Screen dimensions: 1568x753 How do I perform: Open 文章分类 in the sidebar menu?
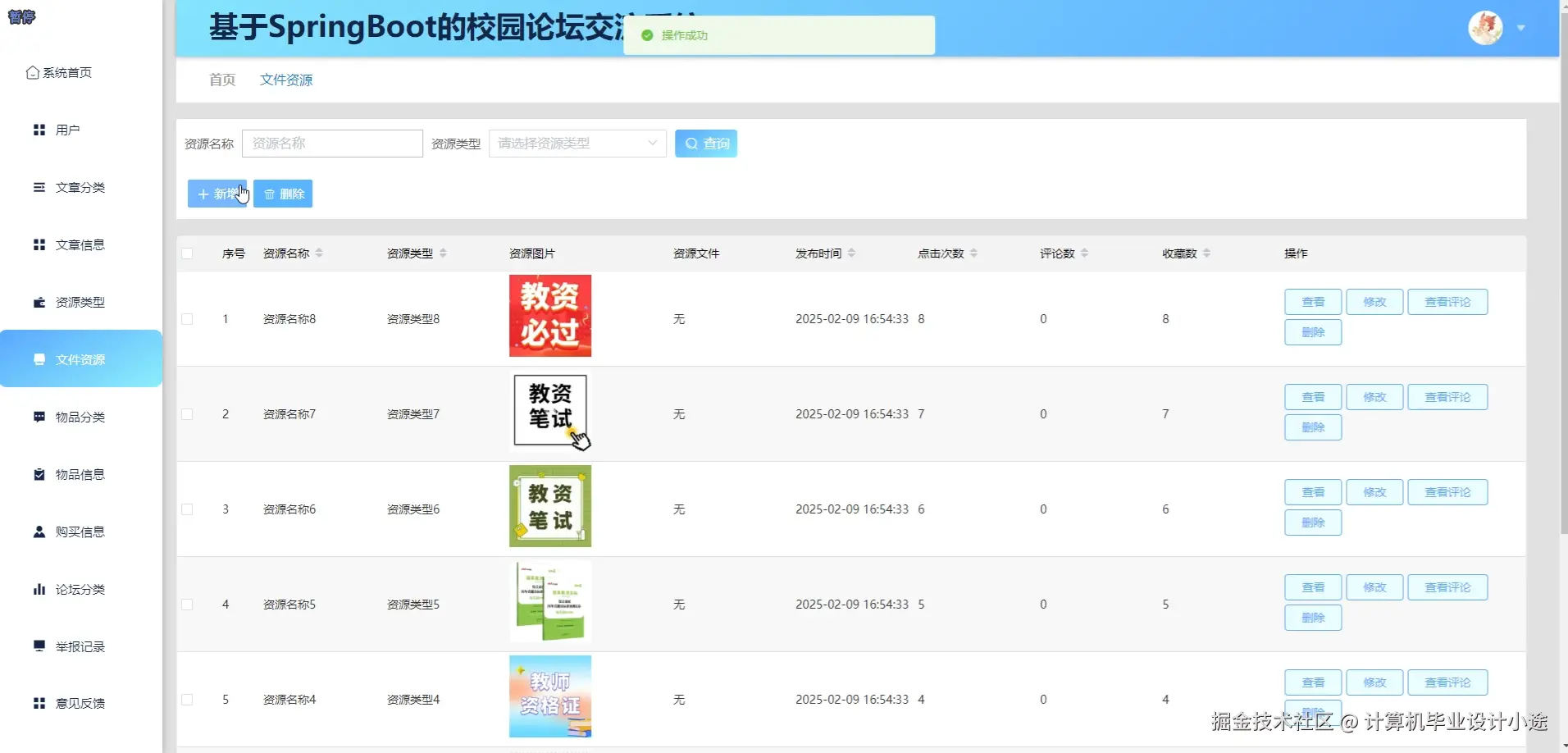tap(81, 187)
